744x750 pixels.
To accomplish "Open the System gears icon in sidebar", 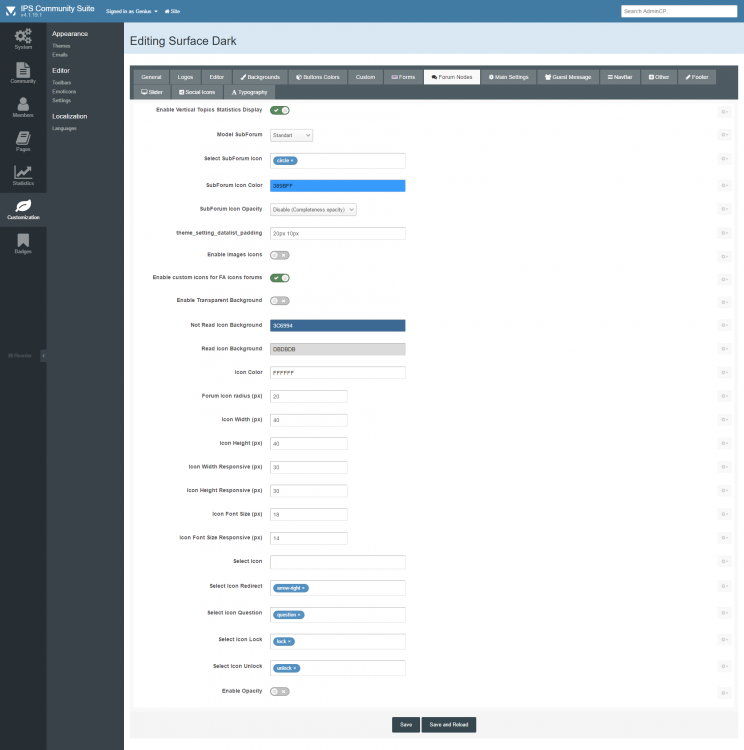I will [x=23, y=38].
